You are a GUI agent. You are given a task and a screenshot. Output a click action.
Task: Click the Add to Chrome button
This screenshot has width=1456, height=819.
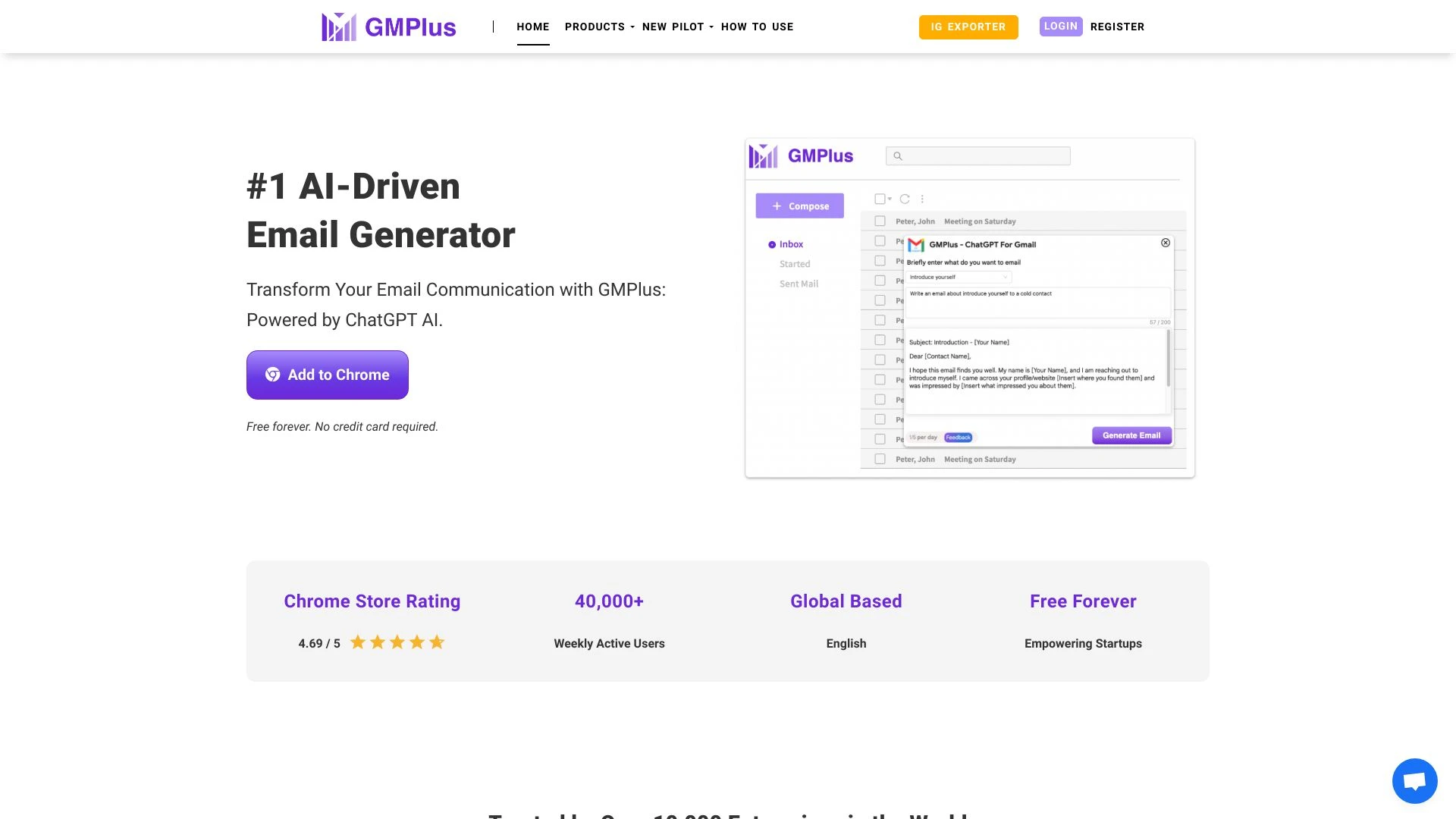pos(327,375)
